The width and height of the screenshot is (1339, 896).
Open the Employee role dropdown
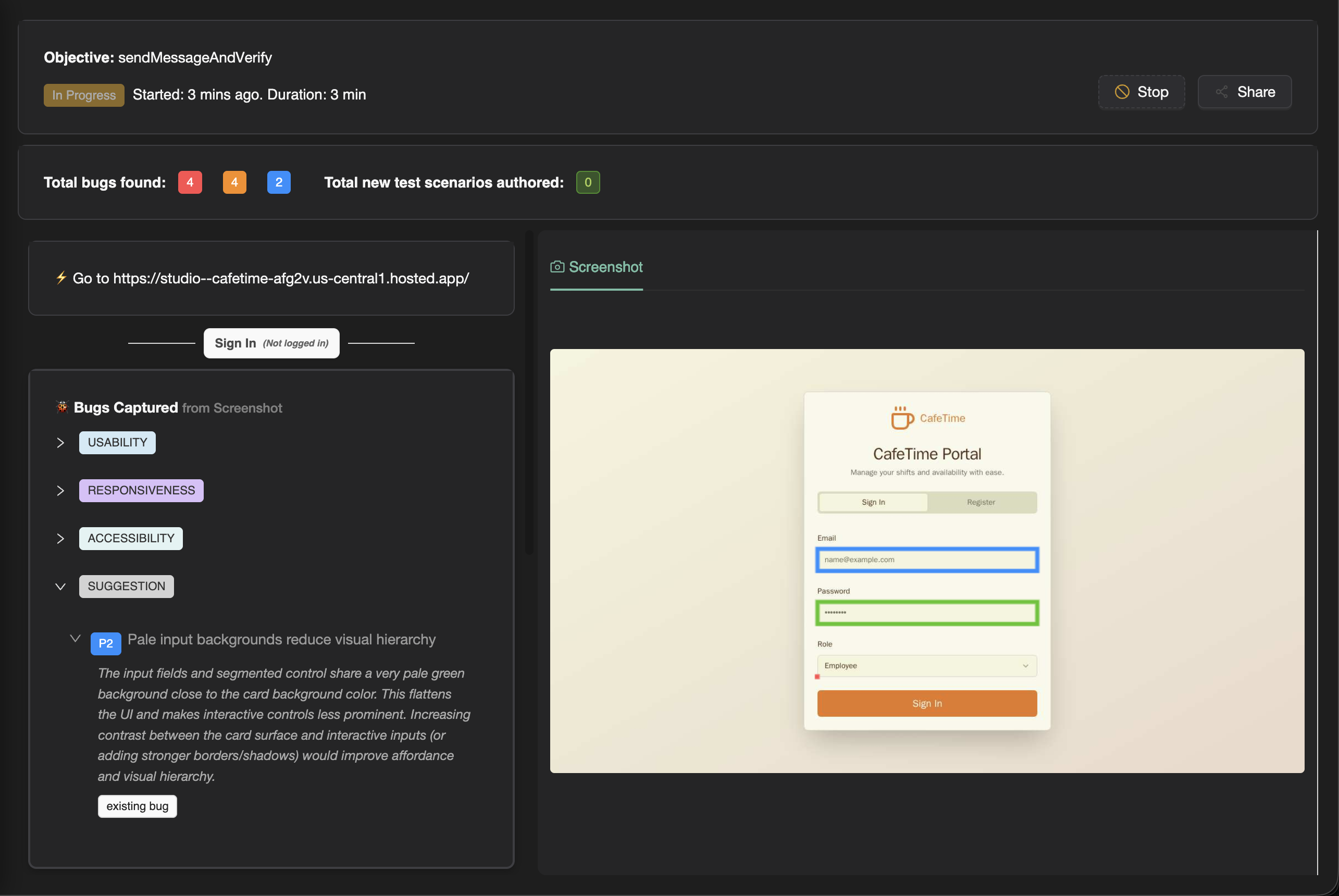tap(926, 666)
